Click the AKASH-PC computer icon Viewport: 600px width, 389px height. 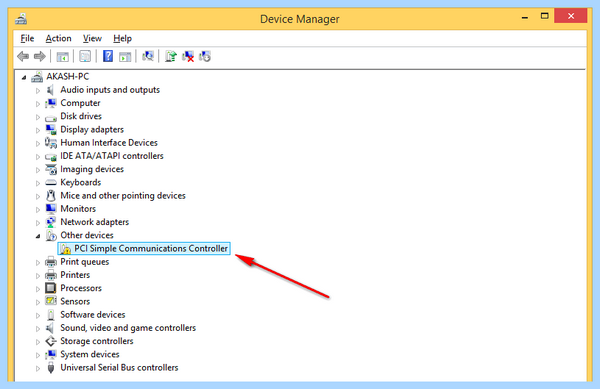(x=37, y=77)
